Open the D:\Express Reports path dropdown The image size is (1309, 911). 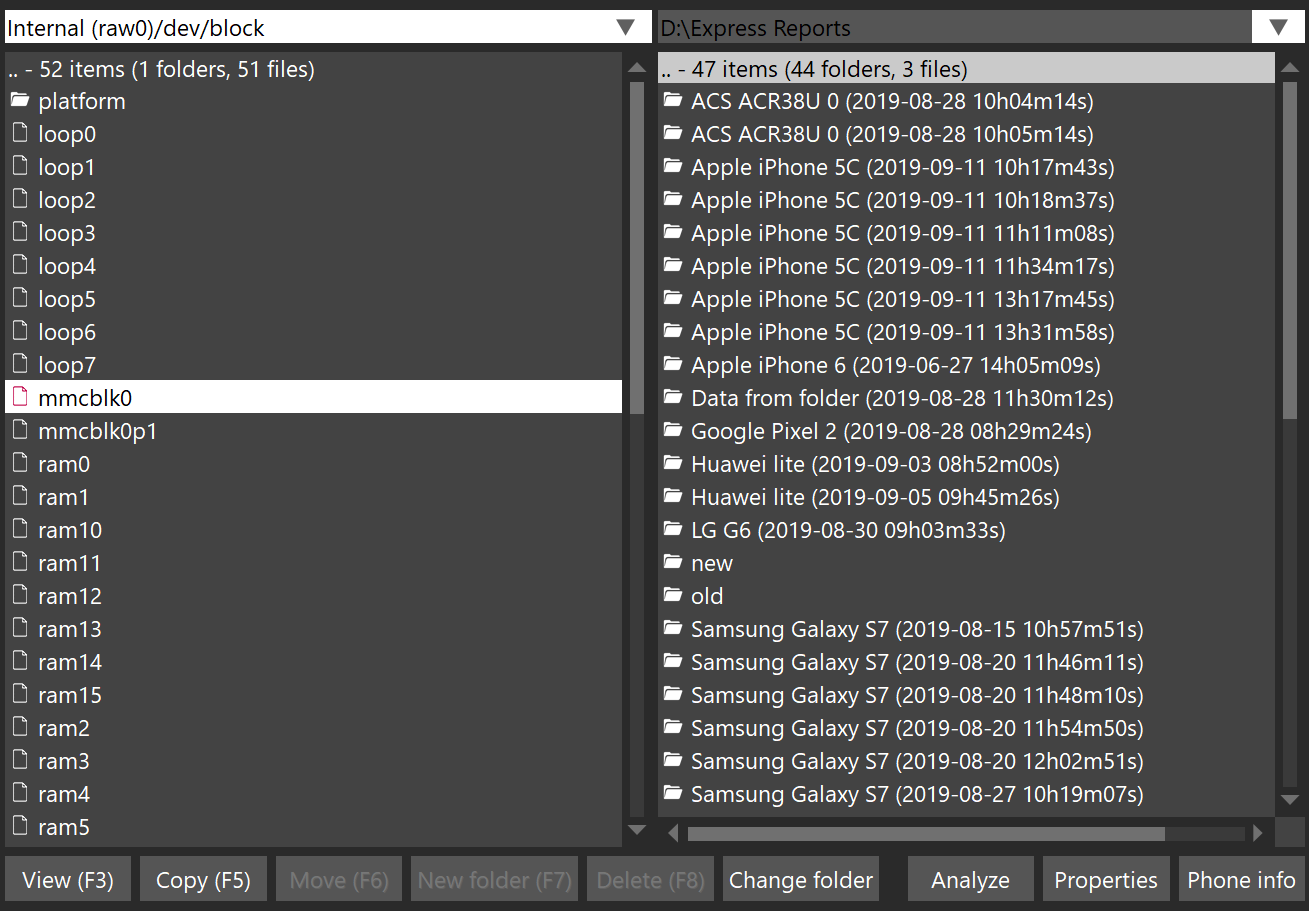(x=1278, y=27)
